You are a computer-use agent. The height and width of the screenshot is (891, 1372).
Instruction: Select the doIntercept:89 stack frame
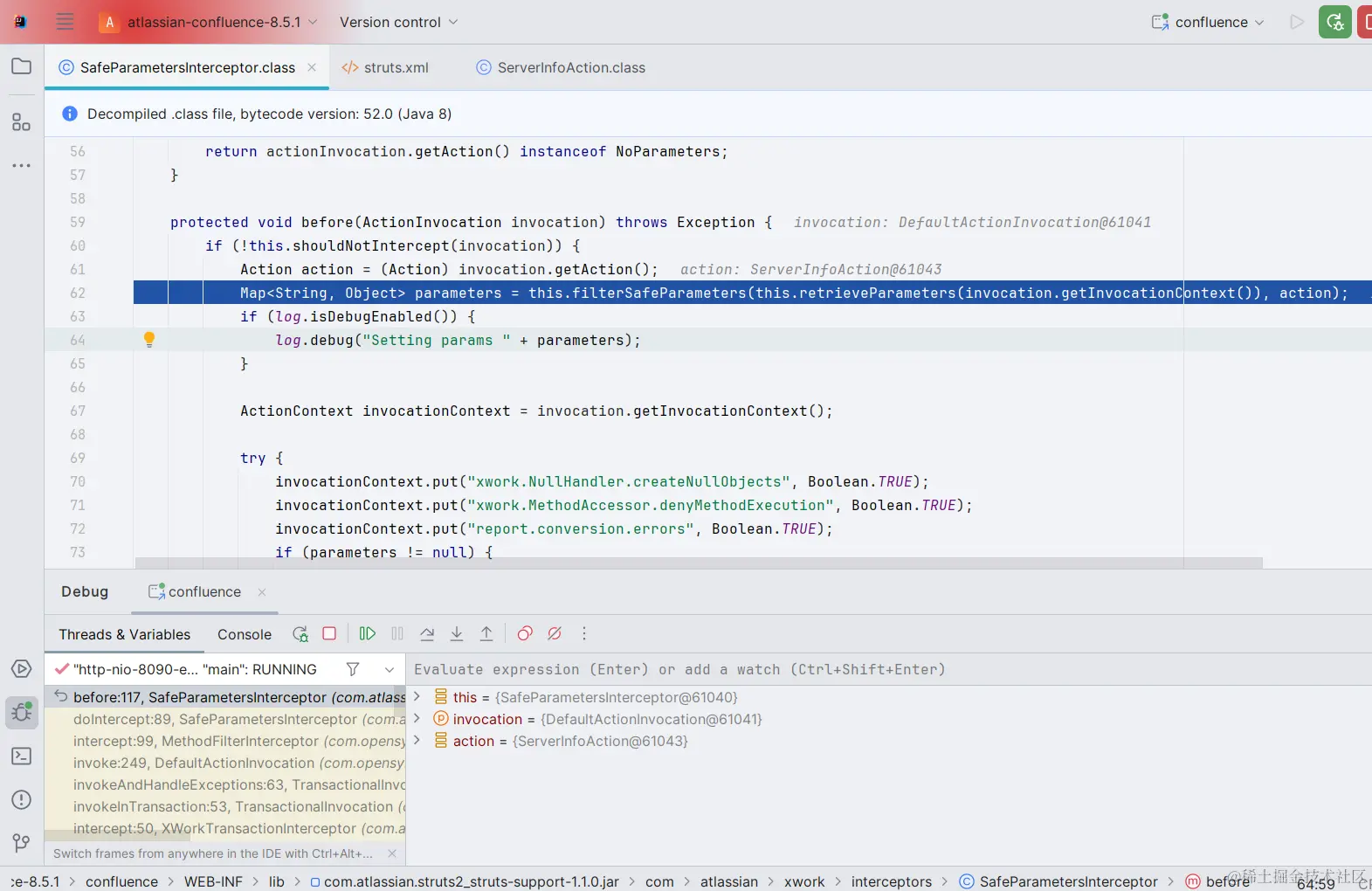pos(225,719)
